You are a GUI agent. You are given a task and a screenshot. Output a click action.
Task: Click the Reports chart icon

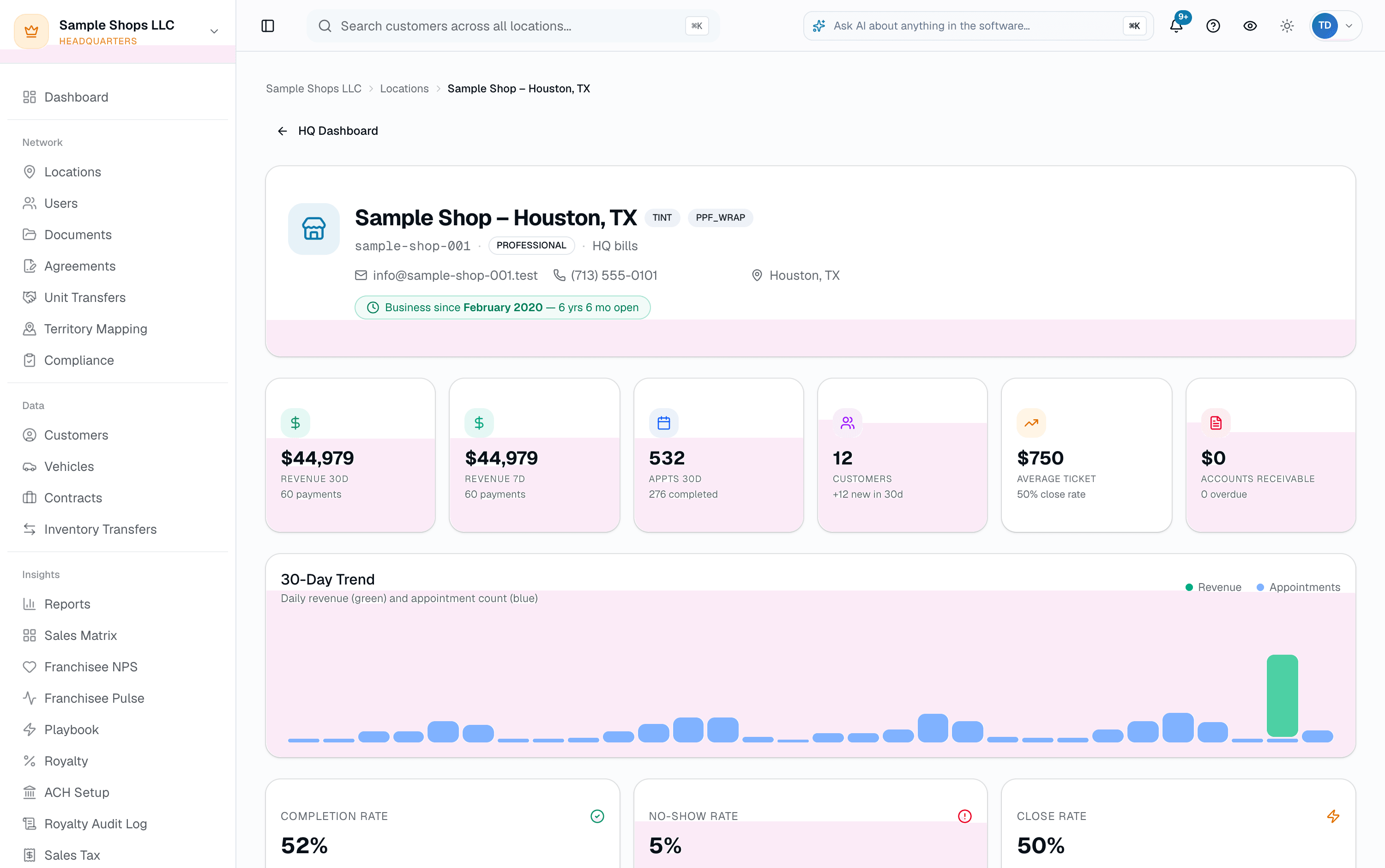tap(29, 604)
